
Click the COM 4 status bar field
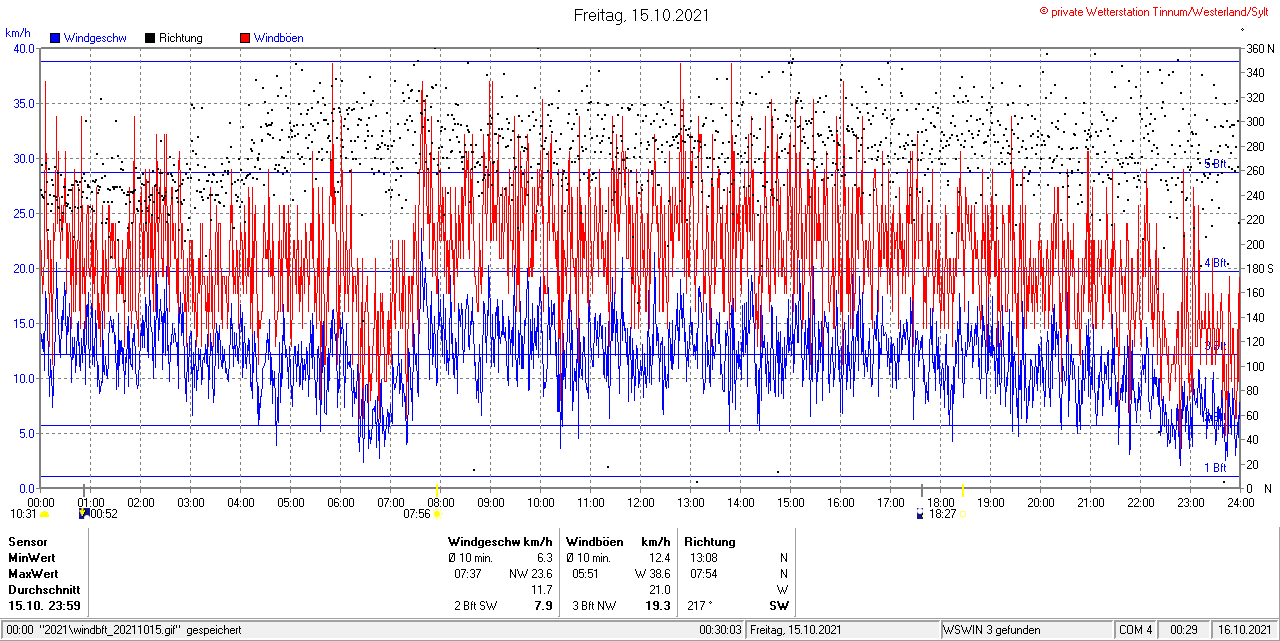(1136, 630)
